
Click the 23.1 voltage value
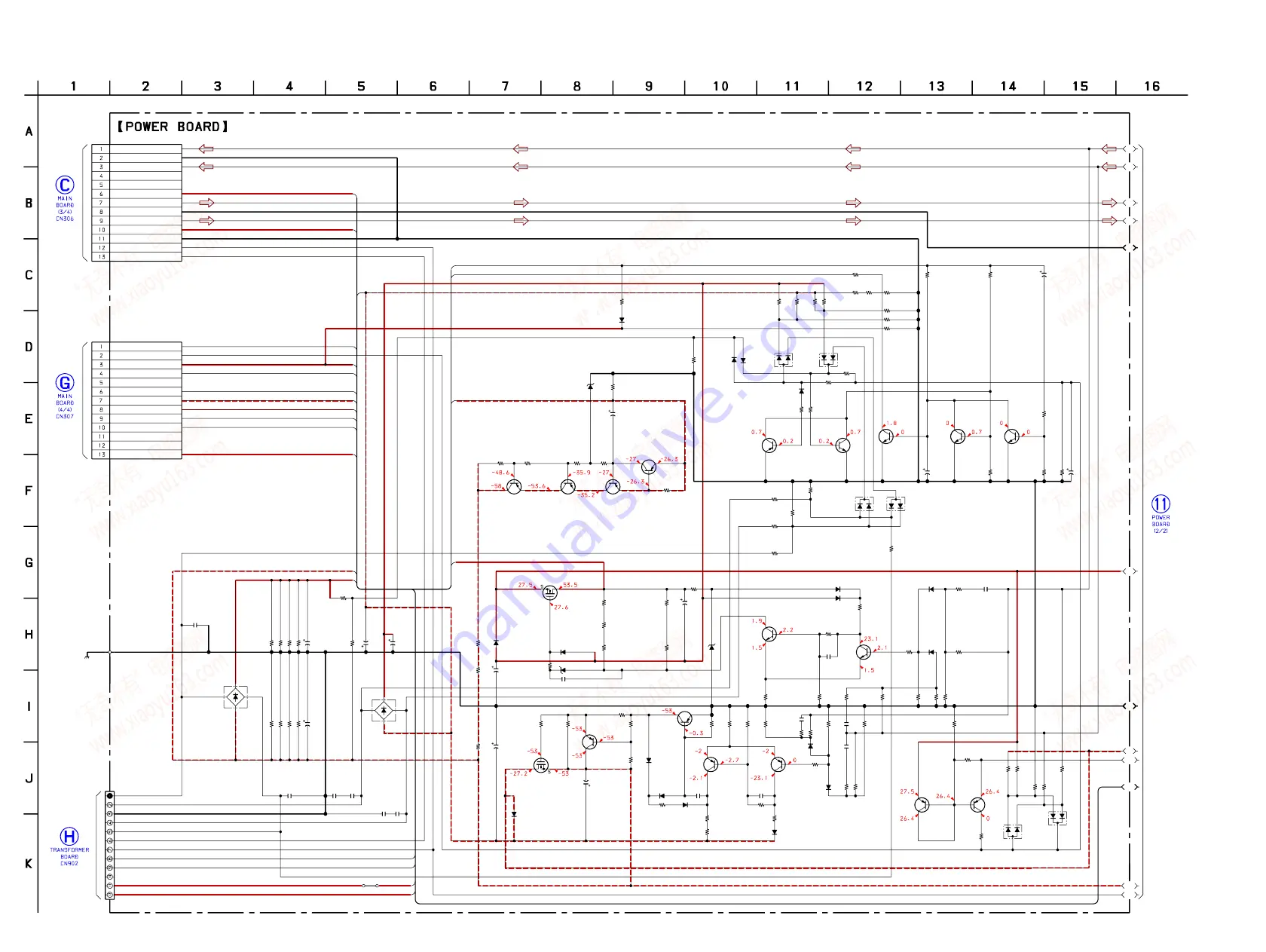(x=871, y=638)
